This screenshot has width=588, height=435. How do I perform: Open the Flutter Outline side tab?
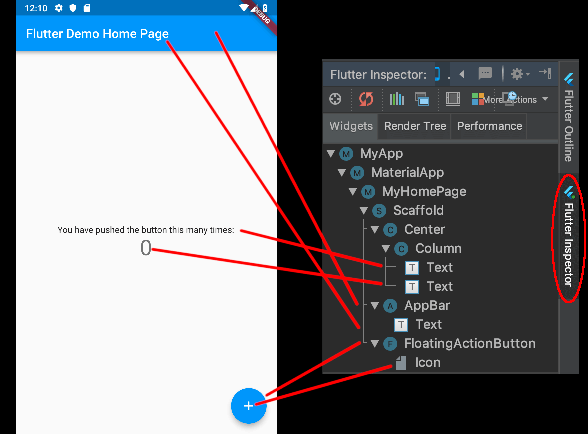pos(568,117)
